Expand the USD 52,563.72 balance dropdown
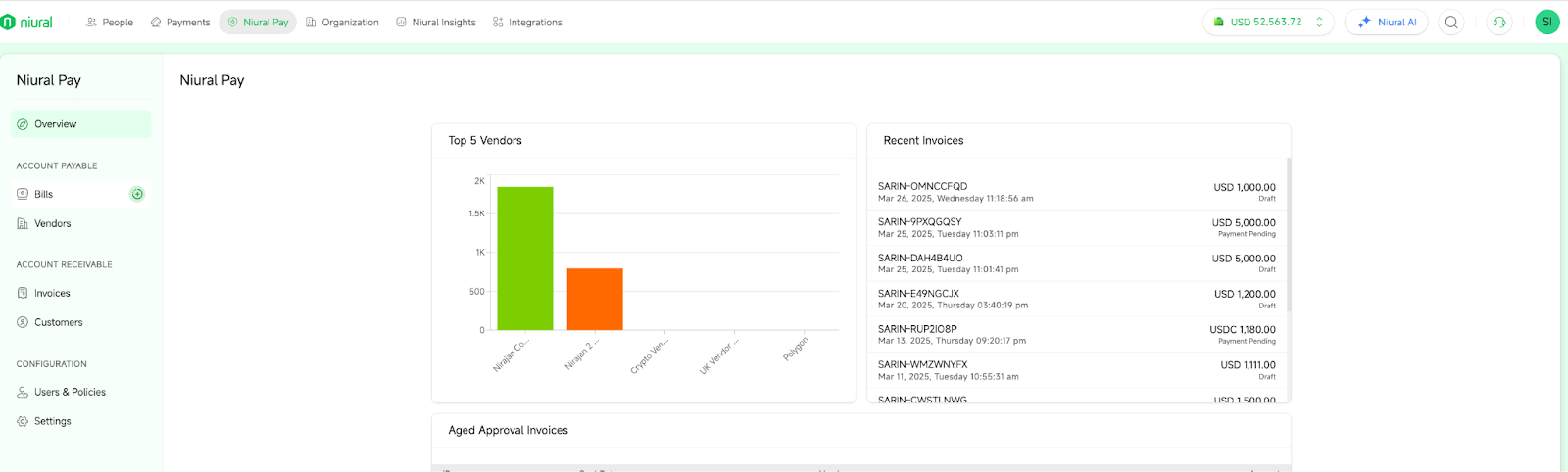This screenshot has width=1568, height=472. [x=1268, y=22]
